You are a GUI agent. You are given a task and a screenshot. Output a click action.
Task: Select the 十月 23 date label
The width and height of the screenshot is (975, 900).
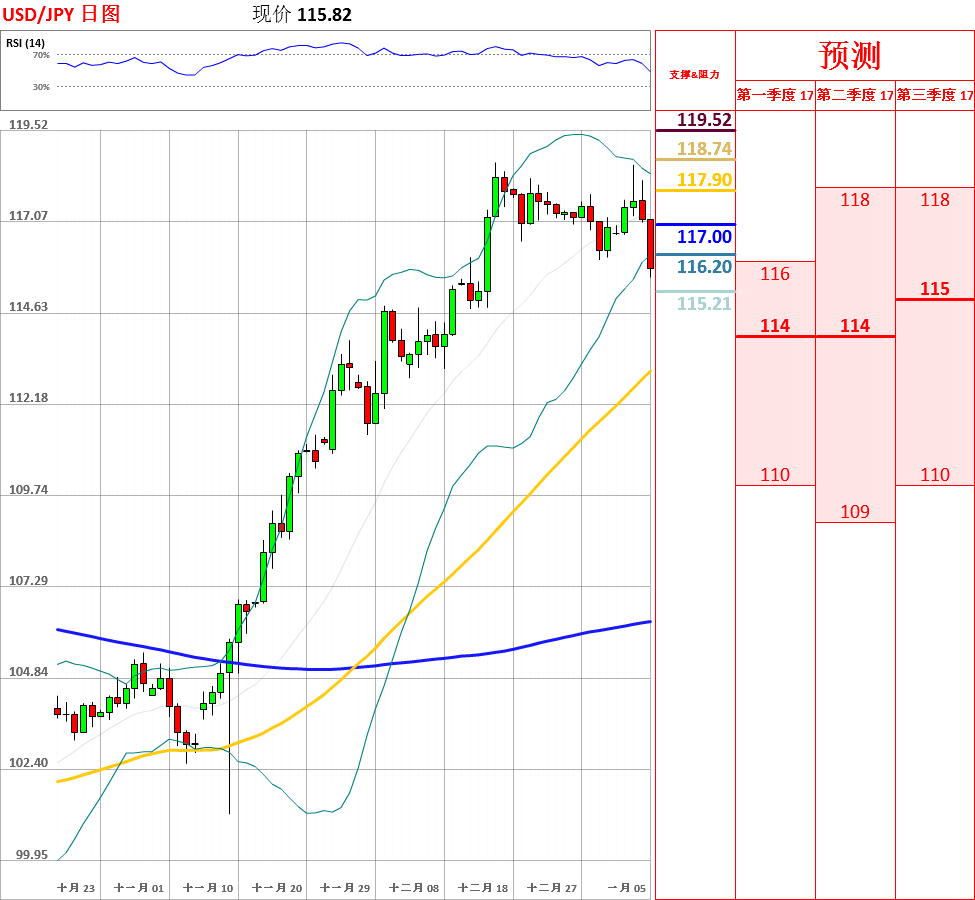point(76,888)
